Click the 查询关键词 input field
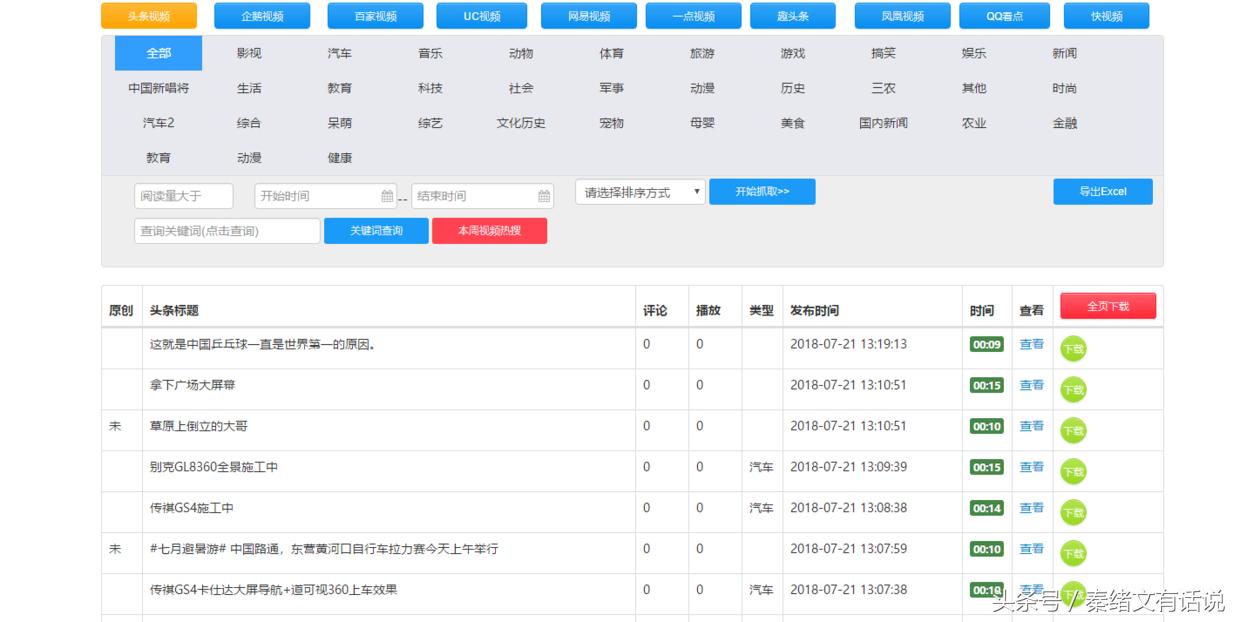Screen dimensions: 1240x622 click(226, 230)
